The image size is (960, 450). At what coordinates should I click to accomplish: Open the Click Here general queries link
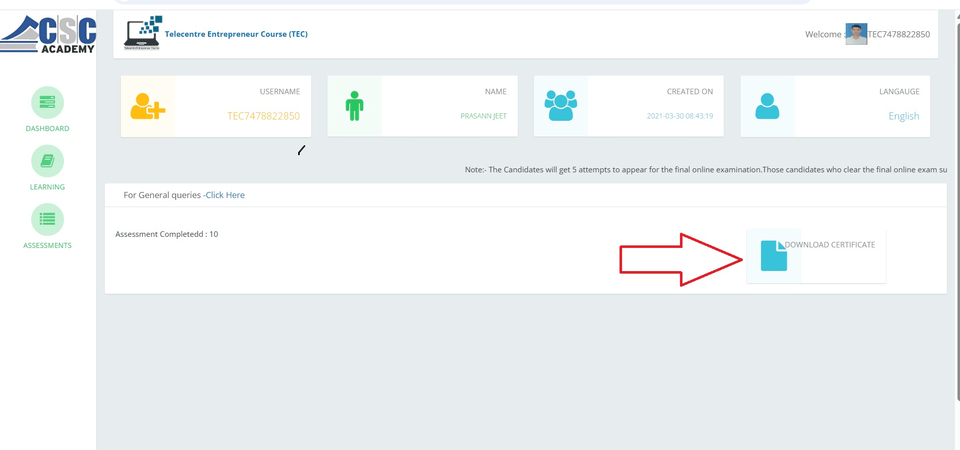[x=225, y=195]
